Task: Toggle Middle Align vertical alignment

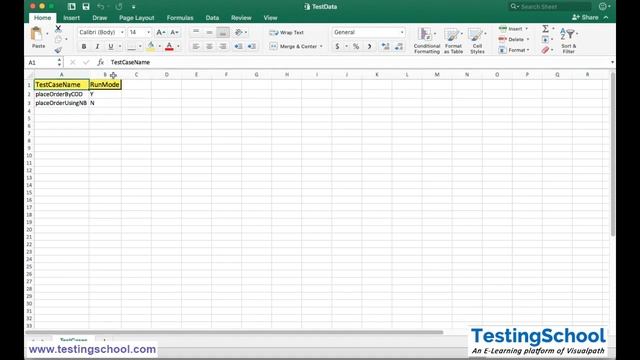Action: [x=209, y=32]
